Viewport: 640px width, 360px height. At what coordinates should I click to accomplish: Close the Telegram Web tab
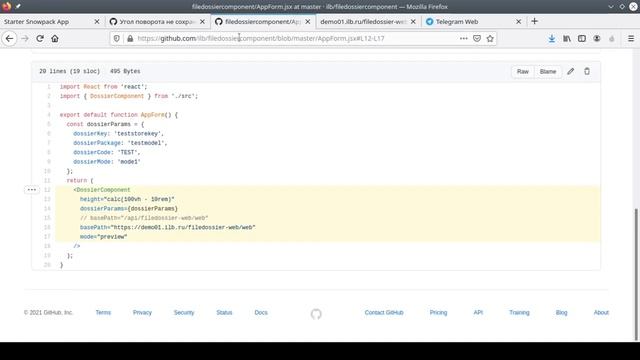518,22
